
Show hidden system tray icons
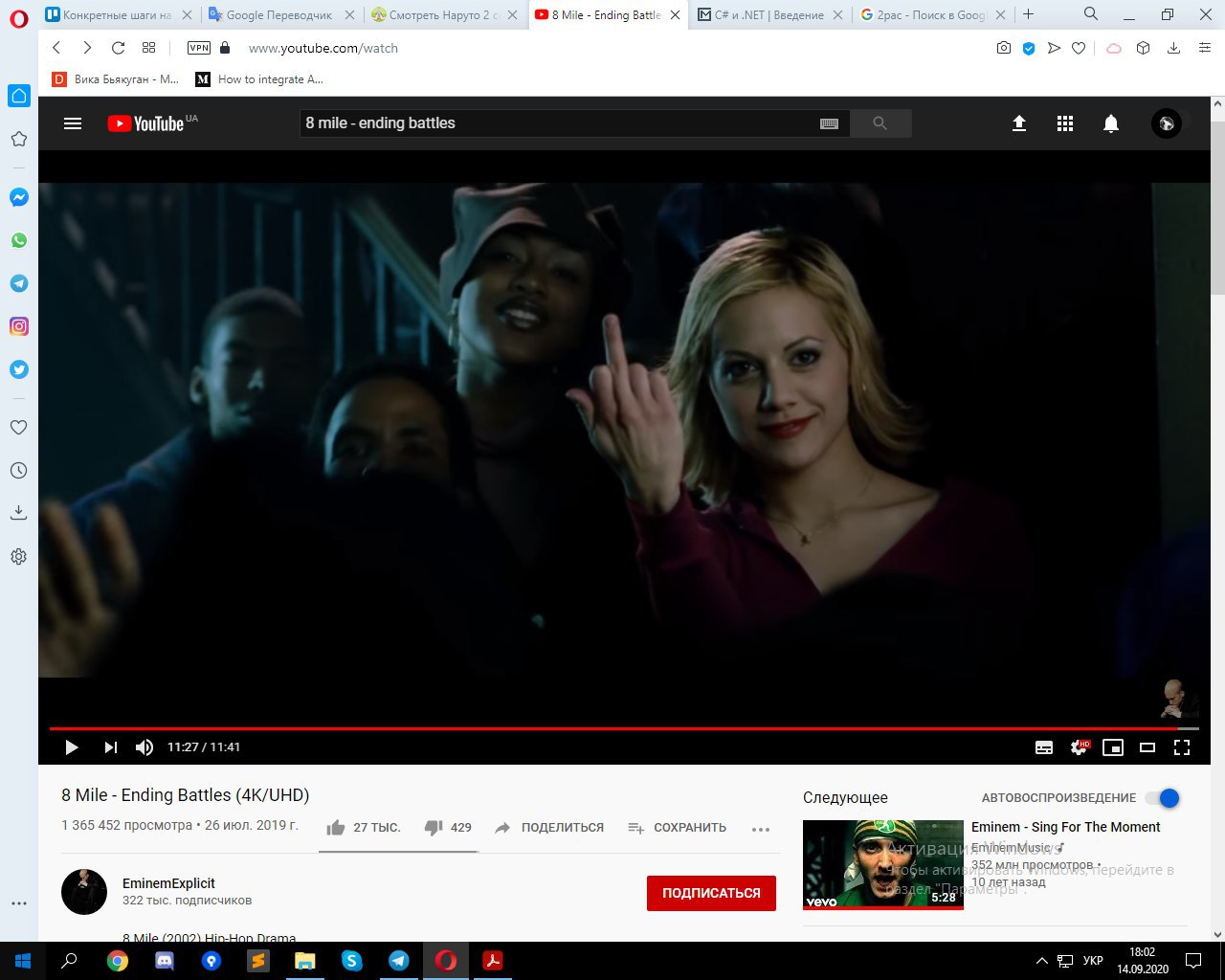tap(1042, 961)
